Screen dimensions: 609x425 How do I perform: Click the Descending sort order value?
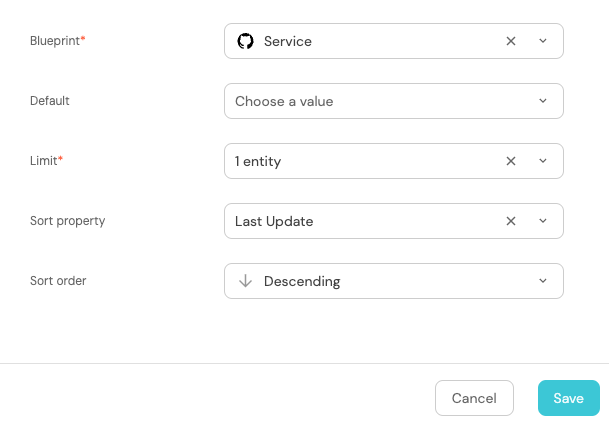[x=302, y=281]
